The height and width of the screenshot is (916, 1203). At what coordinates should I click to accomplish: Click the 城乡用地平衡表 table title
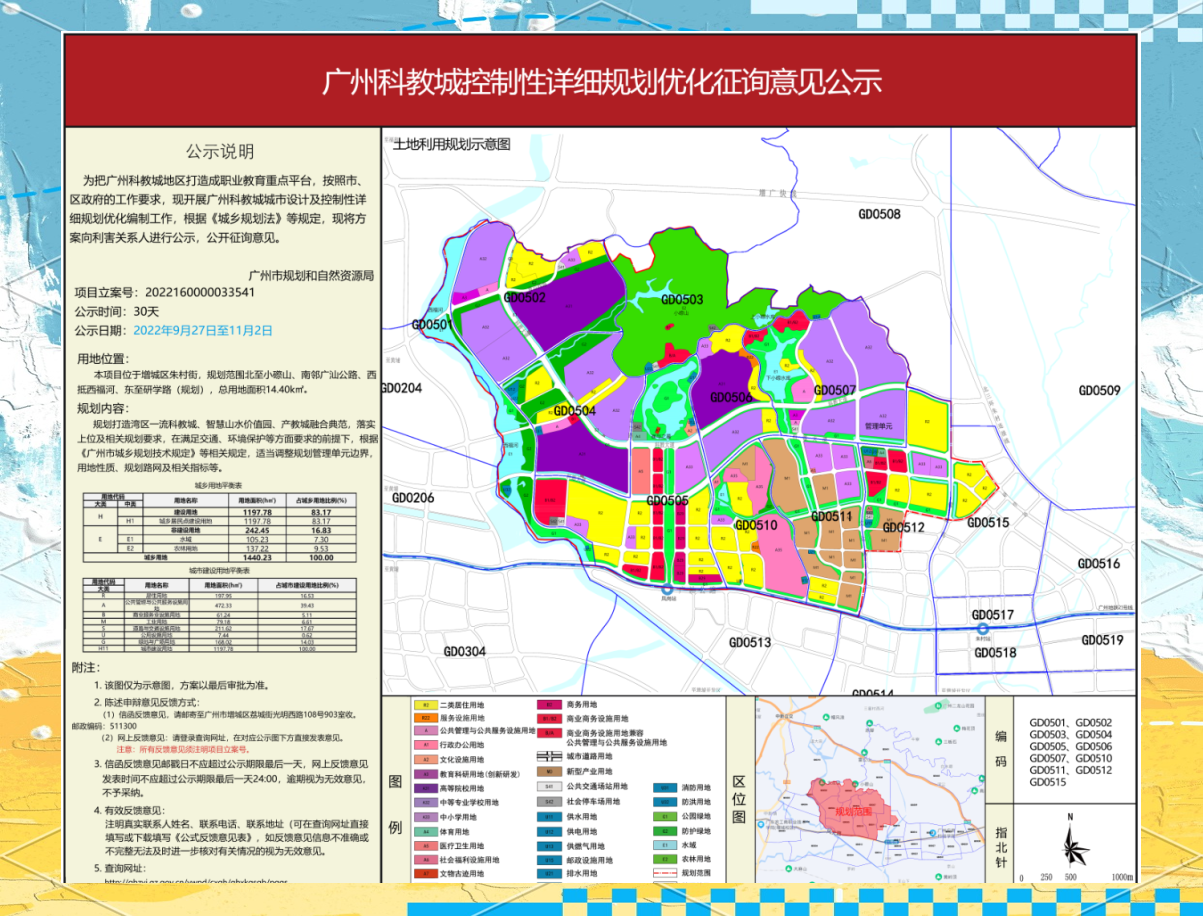coord(218,485)
